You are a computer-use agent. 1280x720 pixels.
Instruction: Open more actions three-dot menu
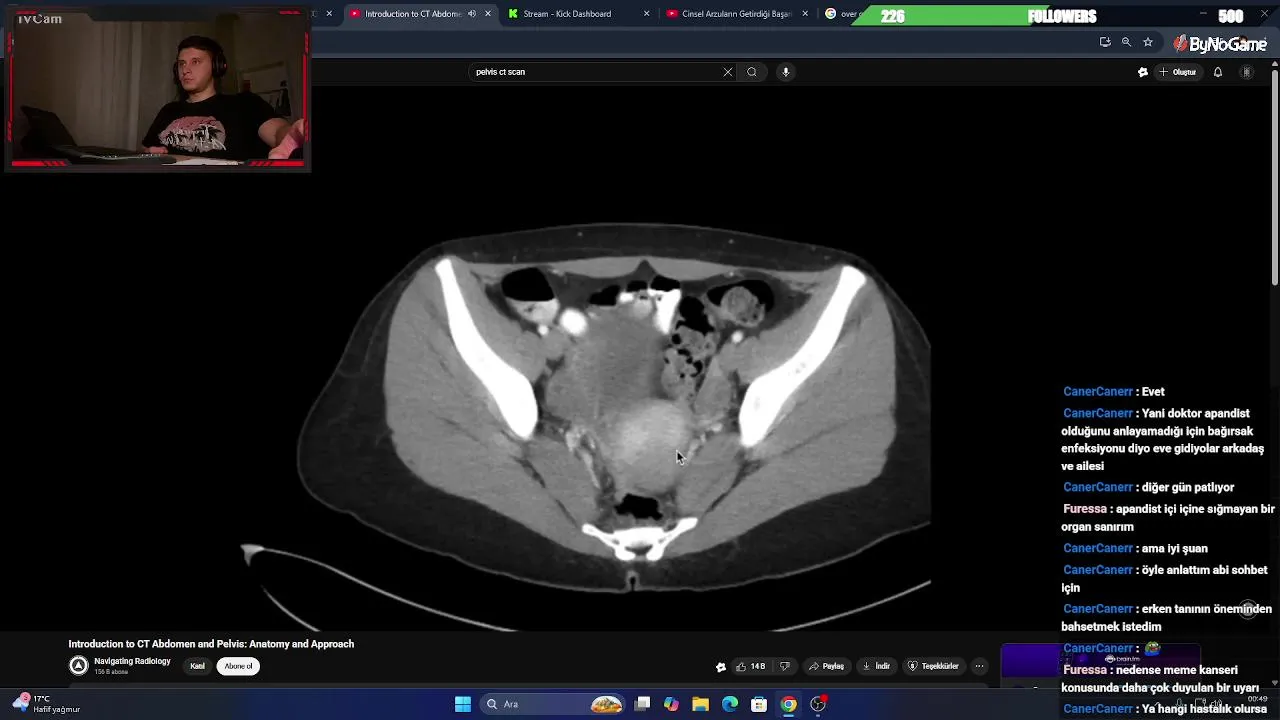pyautogui.click(x=979, y=666)
